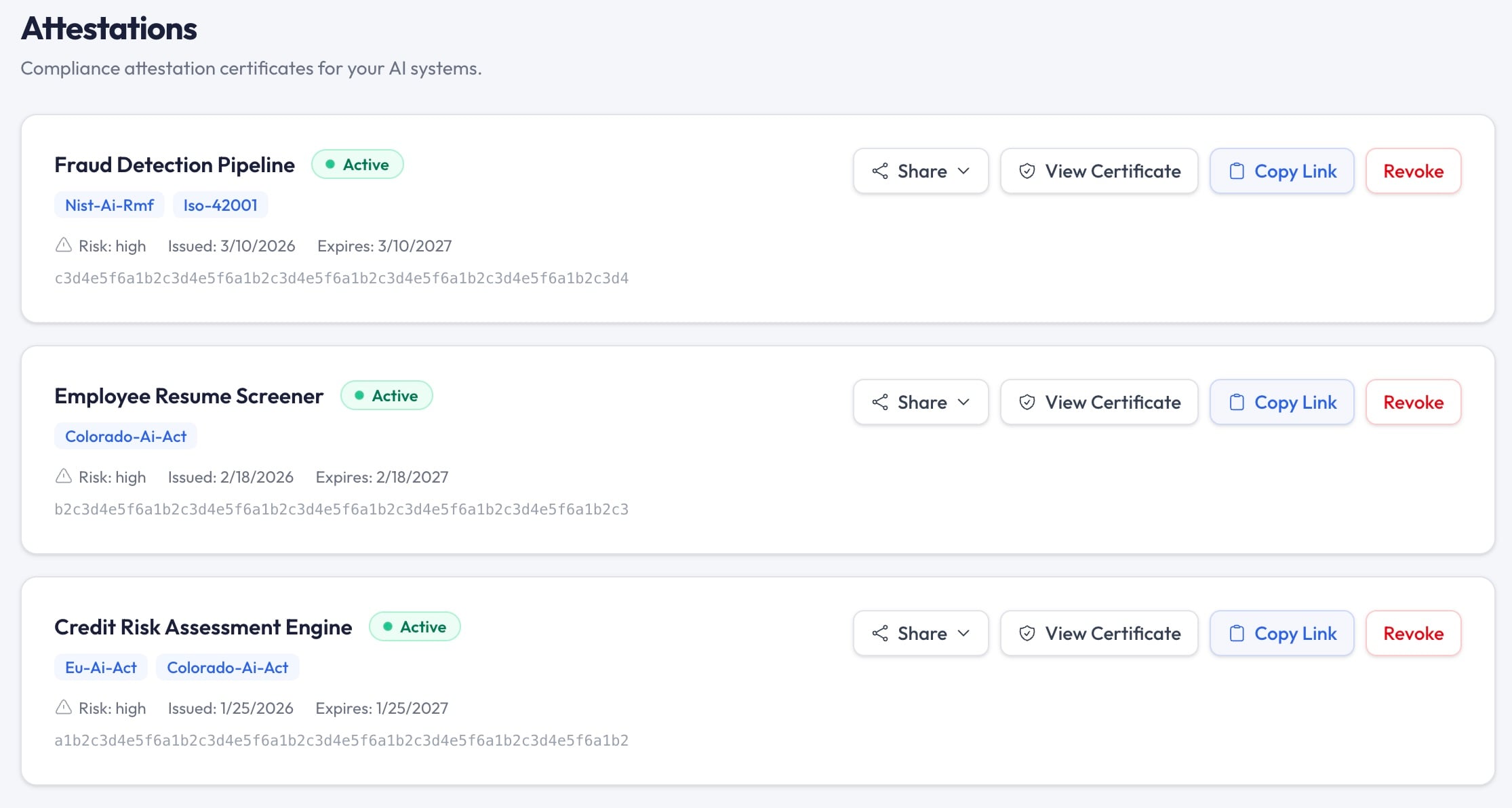This screenshot has width=1512, height=808.
Task: Click Active status badge on Employee Resume Screener
Action: point(386,395)
